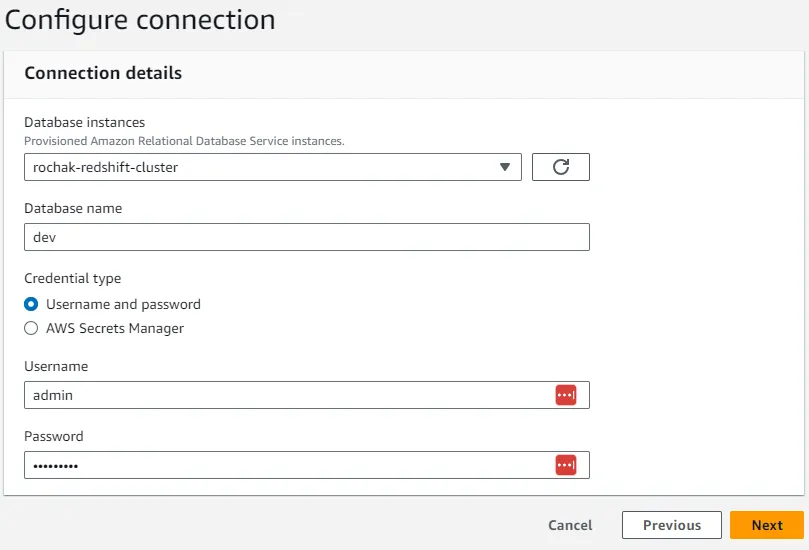Focus the Database name field containing dev

(306, 237)
